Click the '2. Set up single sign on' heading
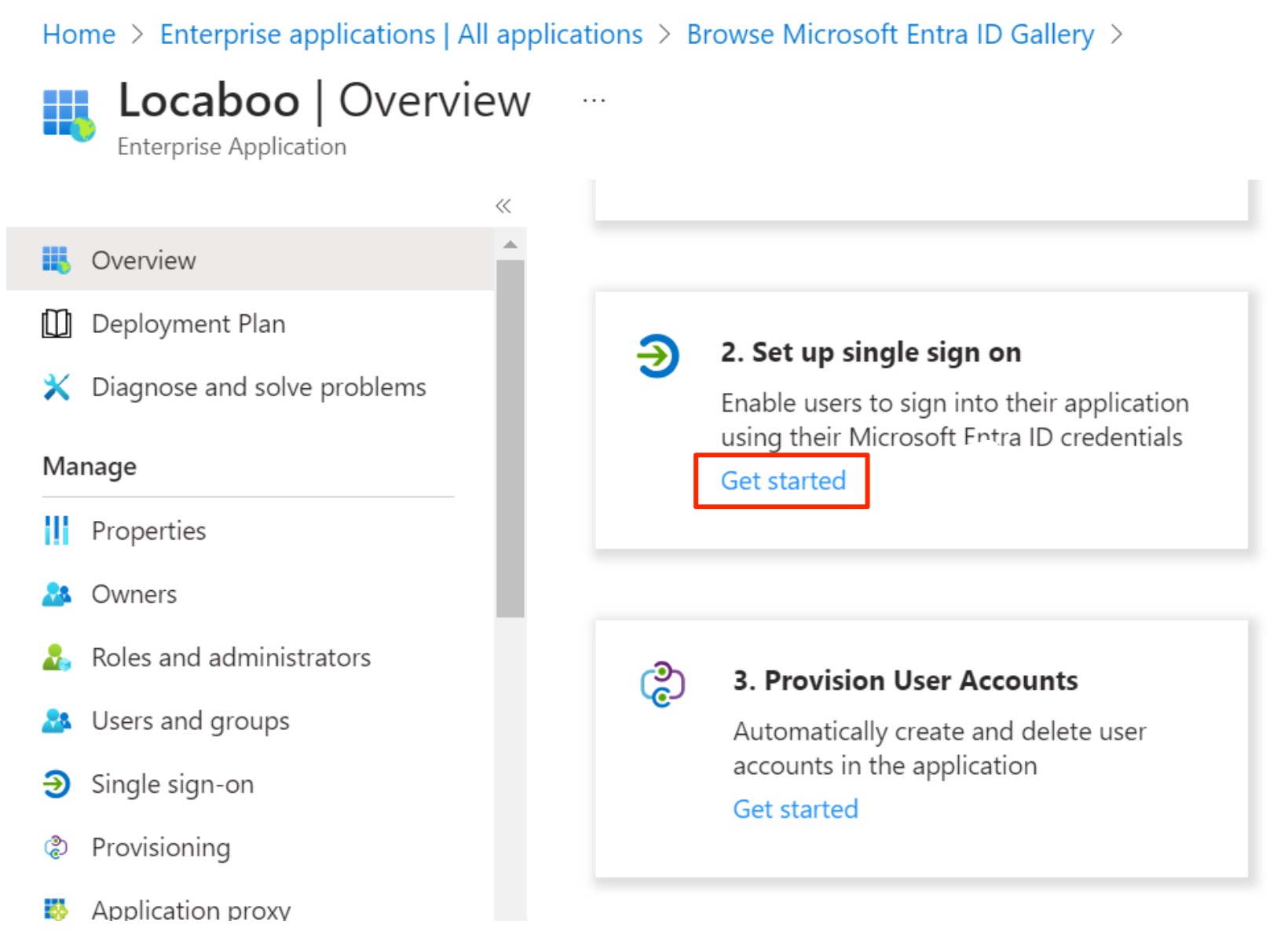The image size is (1288, 946). click(x=871, y=353)
